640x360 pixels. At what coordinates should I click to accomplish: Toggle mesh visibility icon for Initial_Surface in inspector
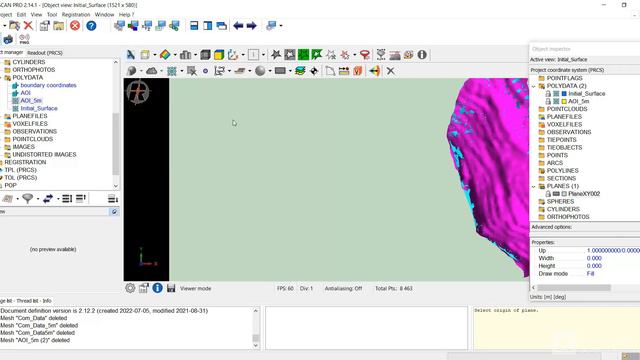pos(556,93)
